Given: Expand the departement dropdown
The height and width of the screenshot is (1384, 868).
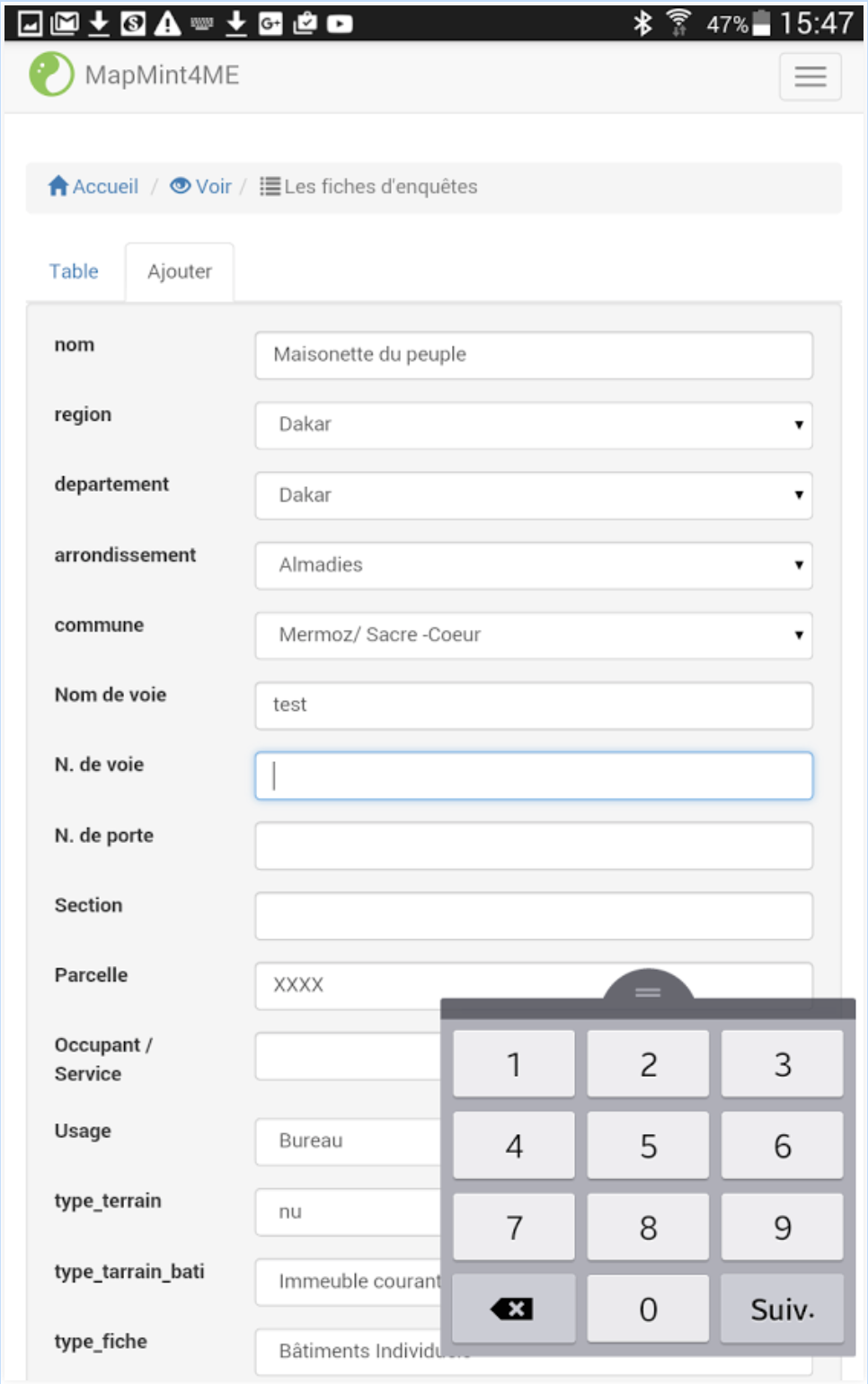Looking at the screenshot, I should tap(534, 495).
